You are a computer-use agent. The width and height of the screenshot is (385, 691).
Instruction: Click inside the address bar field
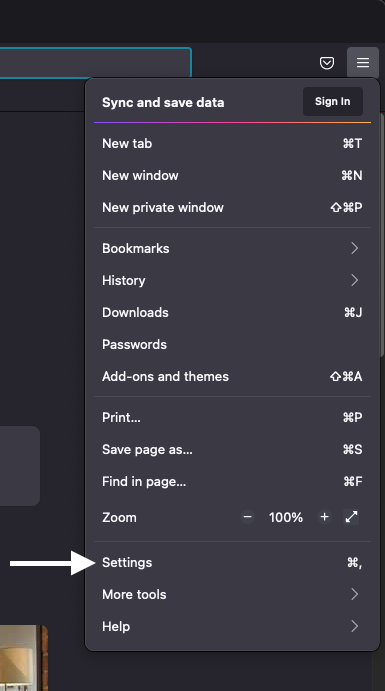click(95, 63)
